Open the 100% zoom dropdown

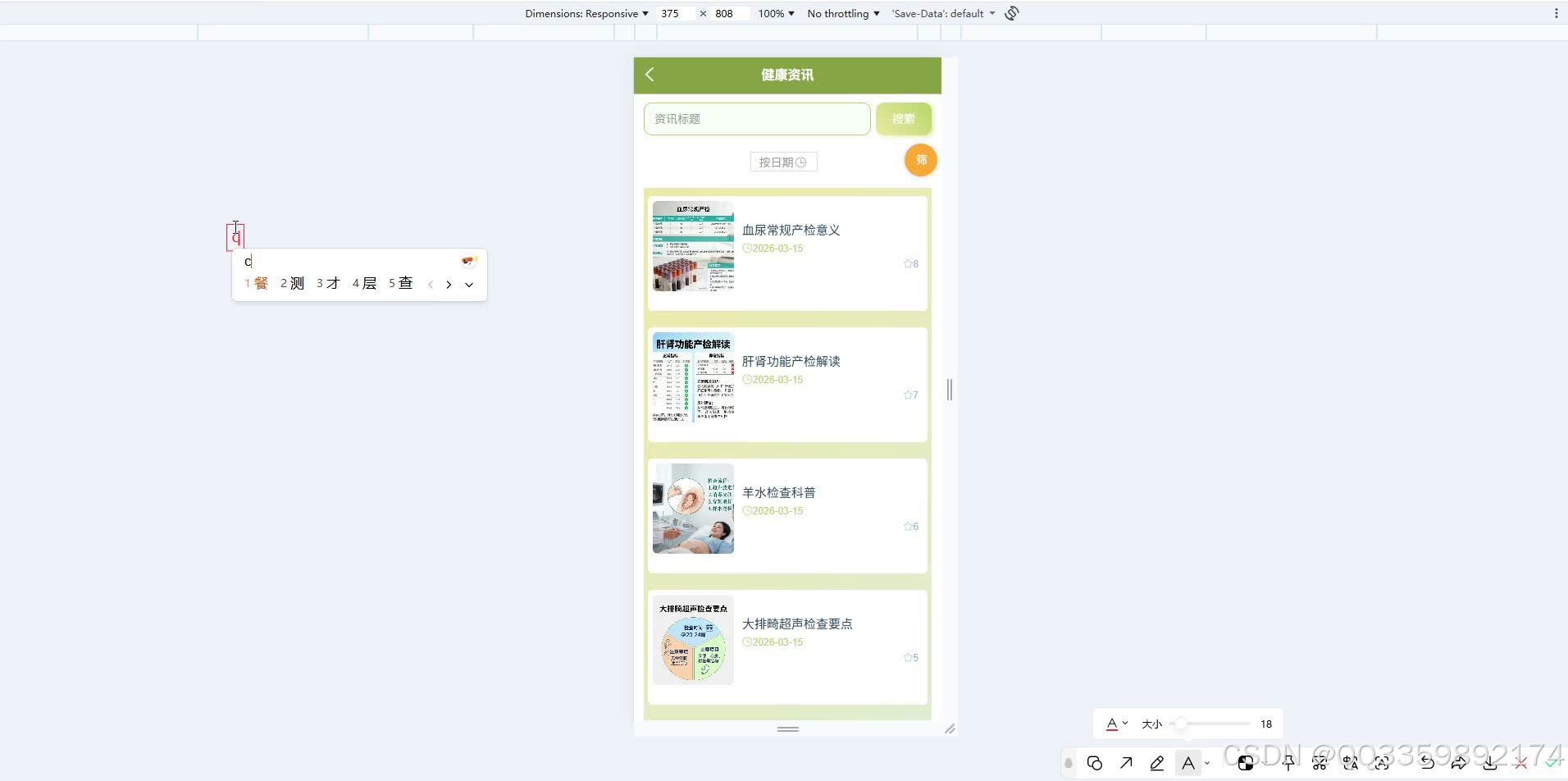pyautogui.click(x=776, y=13)
